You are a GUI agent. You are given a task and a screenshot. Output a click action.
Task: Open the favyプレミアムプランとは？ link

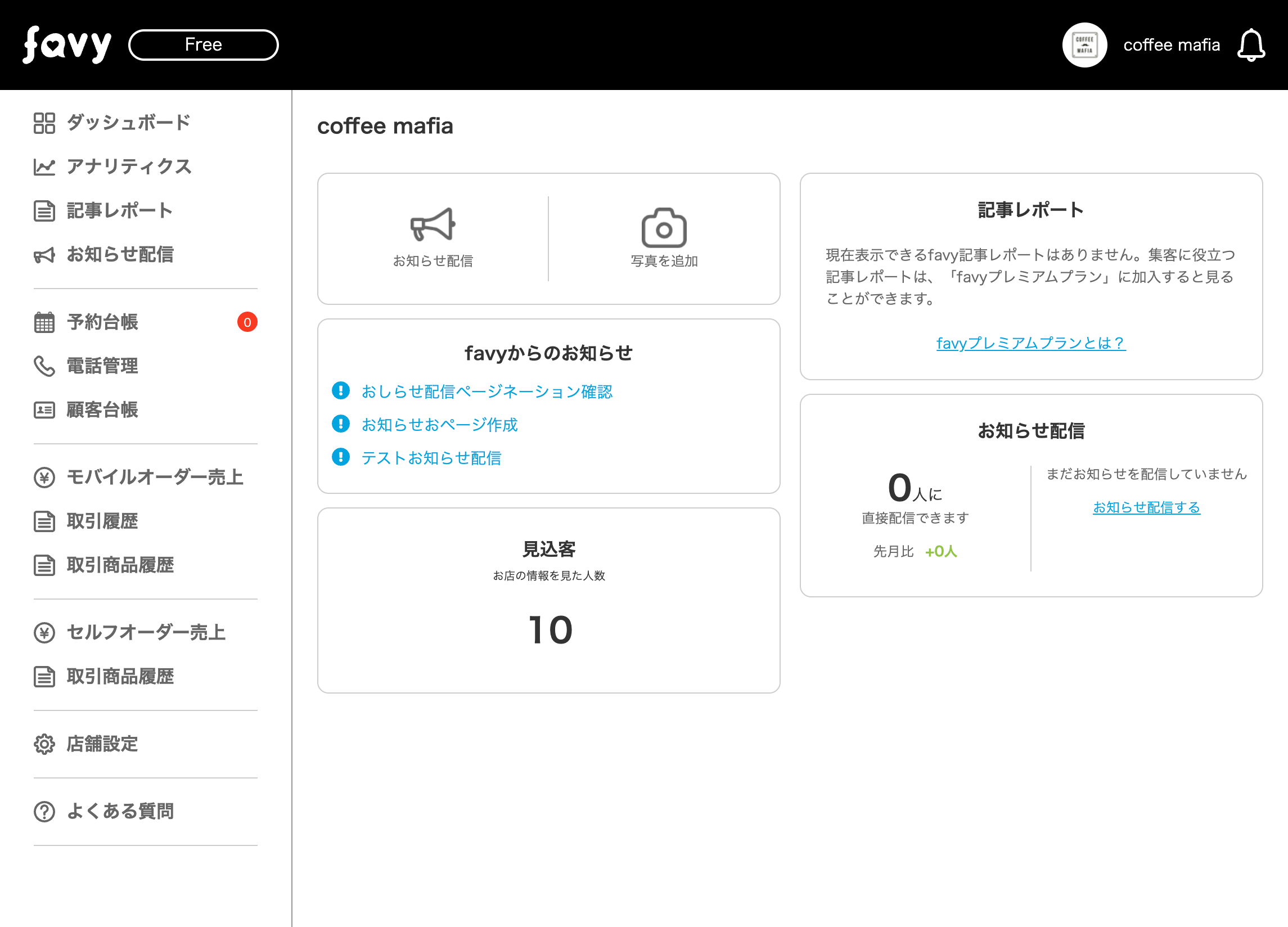coord(1031,343)
